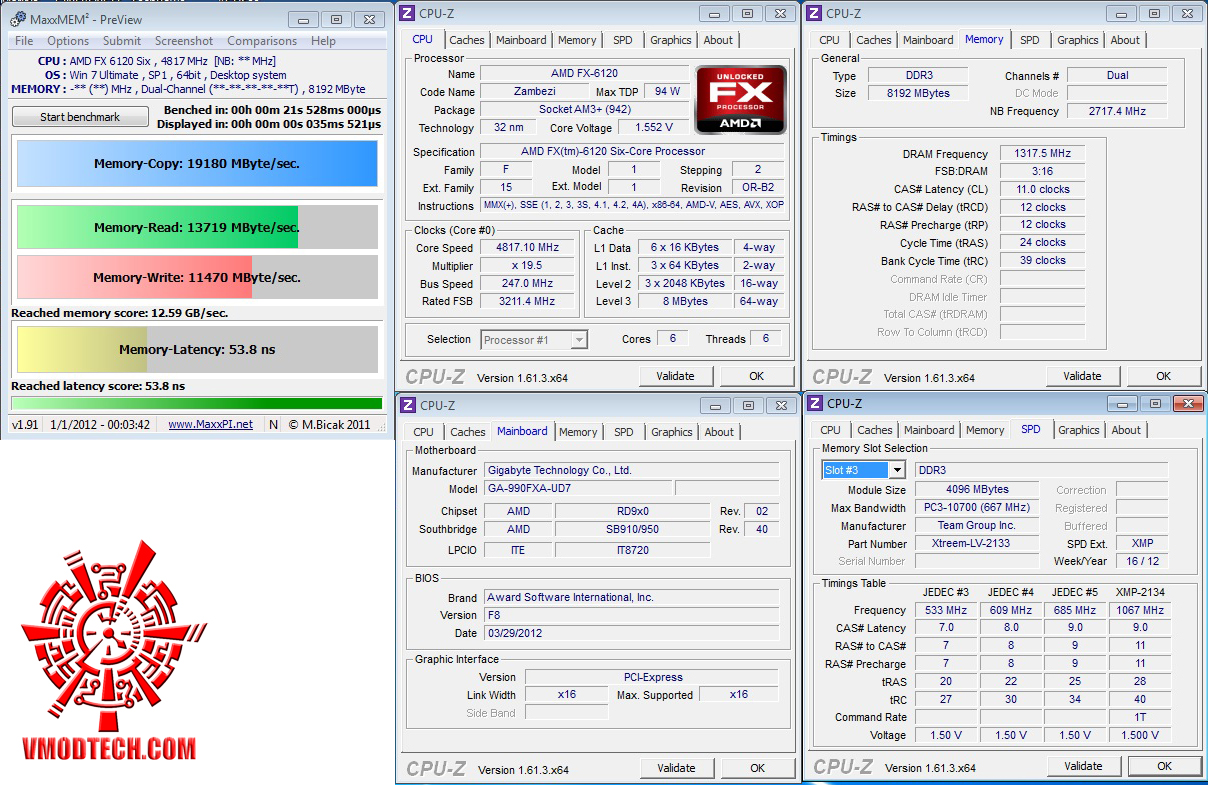Click the CPU-Z logo icon in the CPU window title bar
1208x785 pixels.
408,13
